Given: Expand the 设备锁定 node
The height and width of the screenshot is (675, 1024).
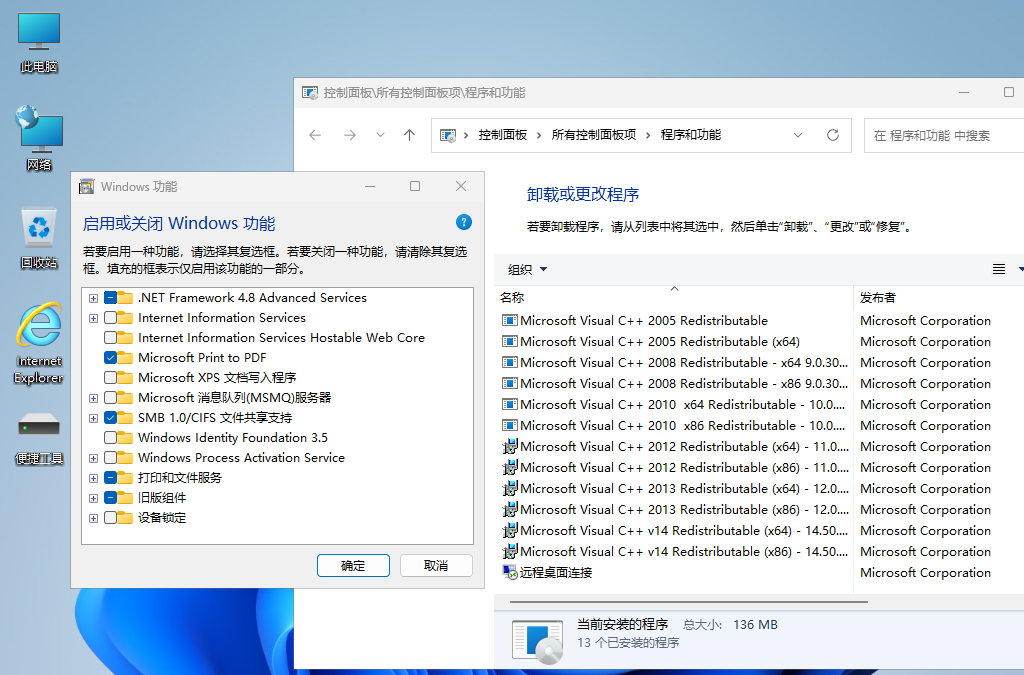Looking at the screenshot, I should pyautogui.click(x=93, y=518).
